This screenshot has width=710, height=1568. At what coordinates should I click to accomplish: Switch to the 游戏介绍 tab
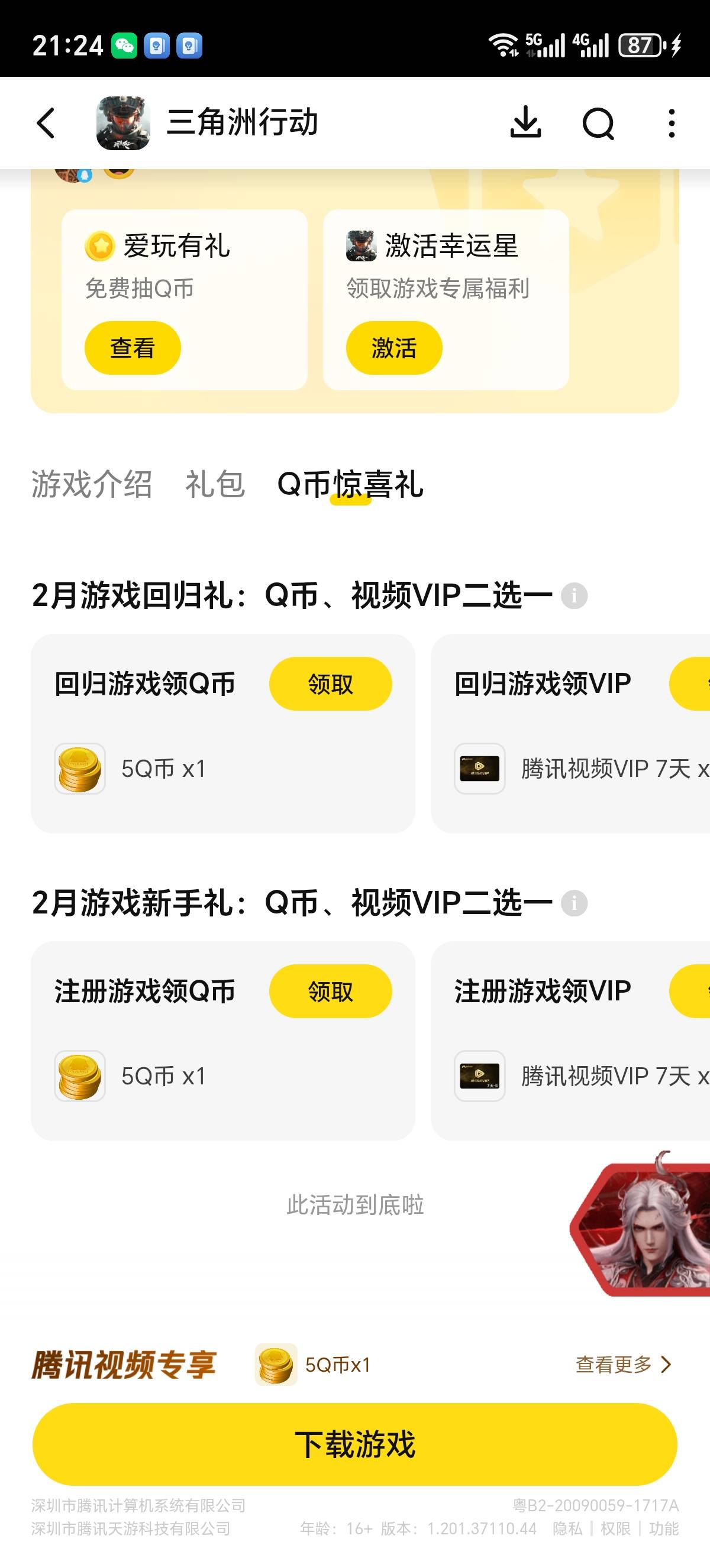pyautogui.click(x=91, y=484)
